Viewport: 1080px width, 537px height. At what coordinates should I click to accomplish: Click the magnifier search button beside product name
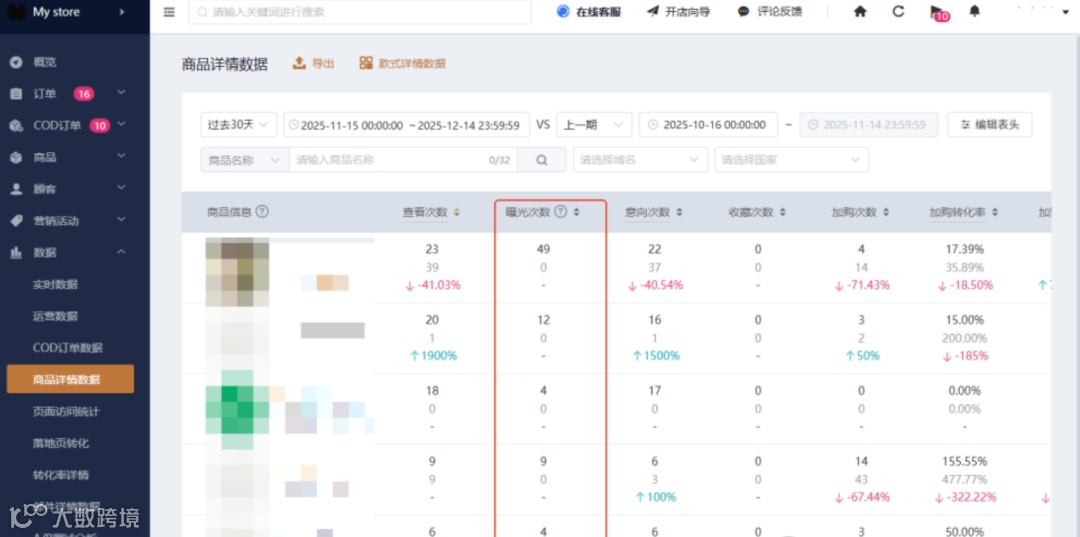541,160
